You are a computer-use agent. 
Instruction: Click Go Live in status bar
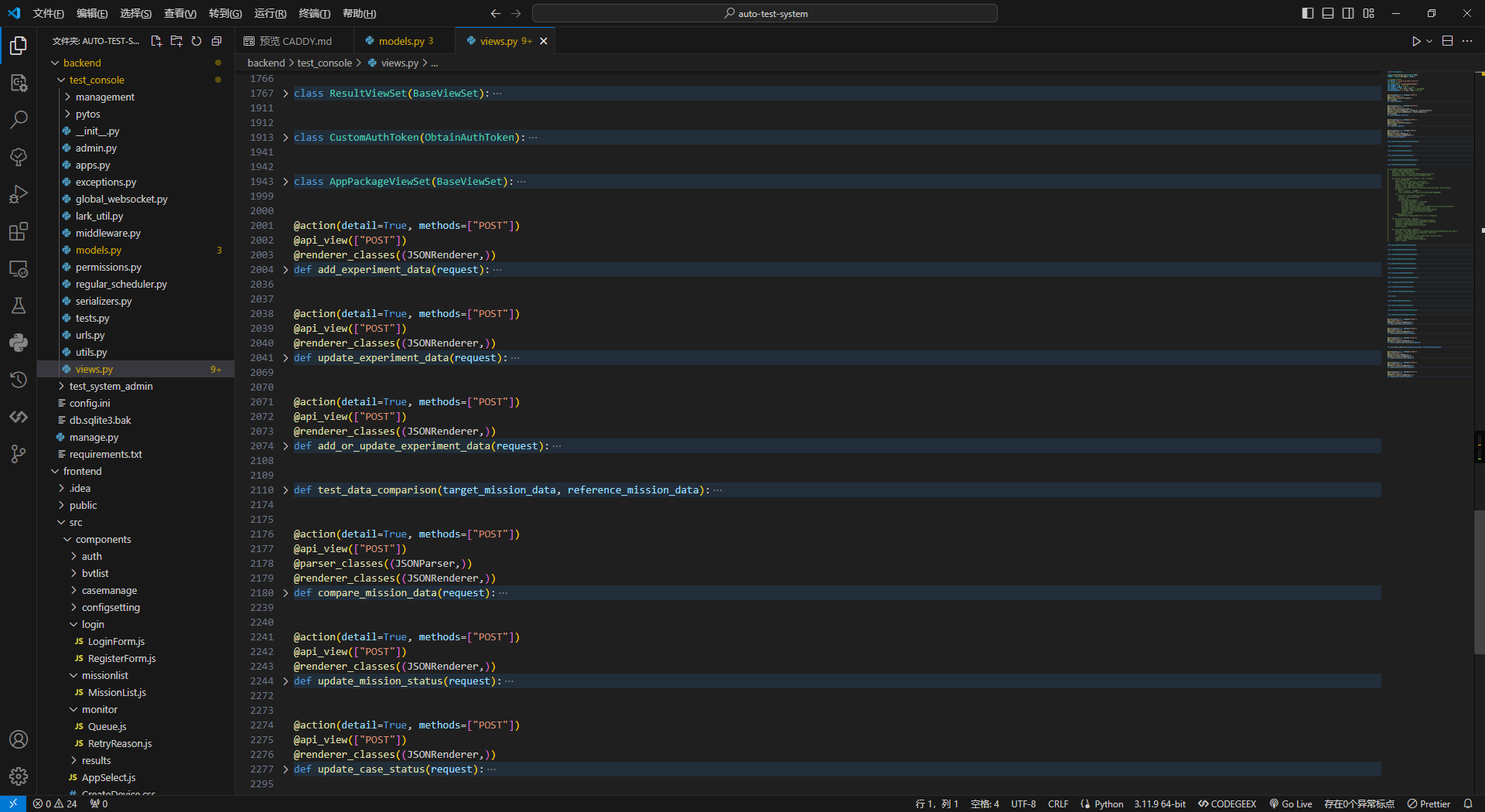[x=1291, y=803]
